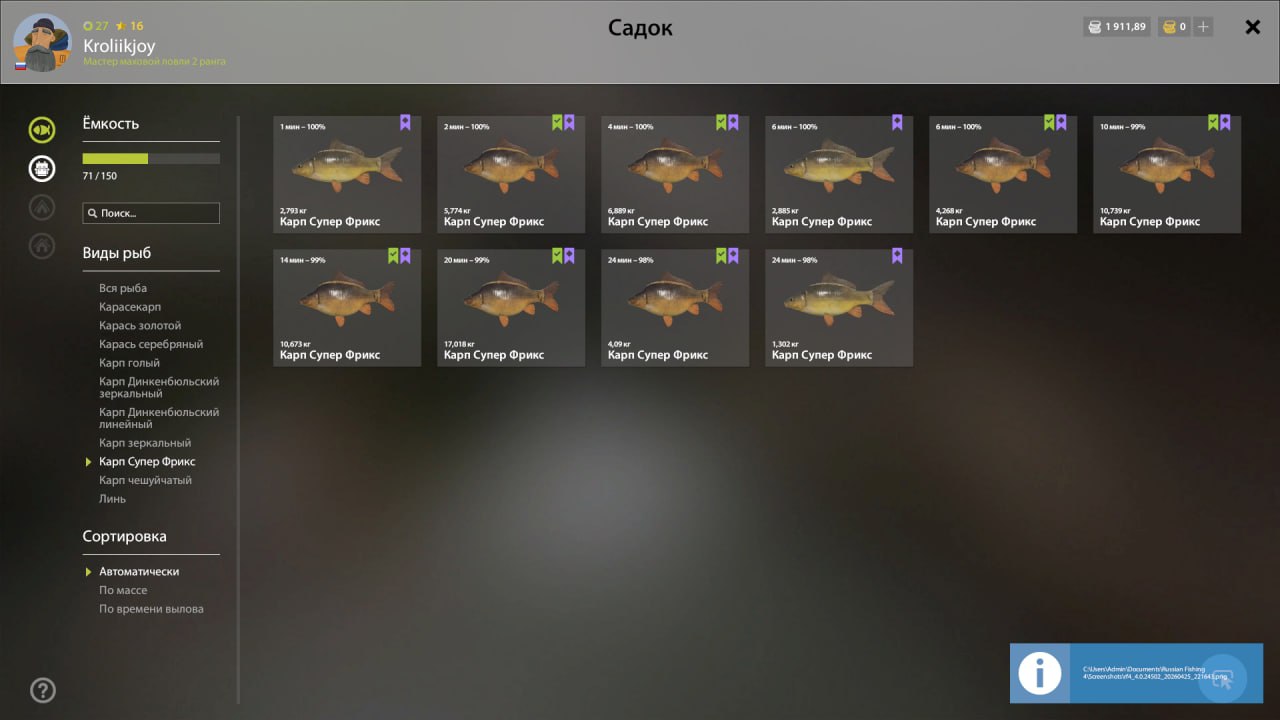Click the tent camp icon in sidebar
Screen dimensions: 1280x720
click(42, 207)
